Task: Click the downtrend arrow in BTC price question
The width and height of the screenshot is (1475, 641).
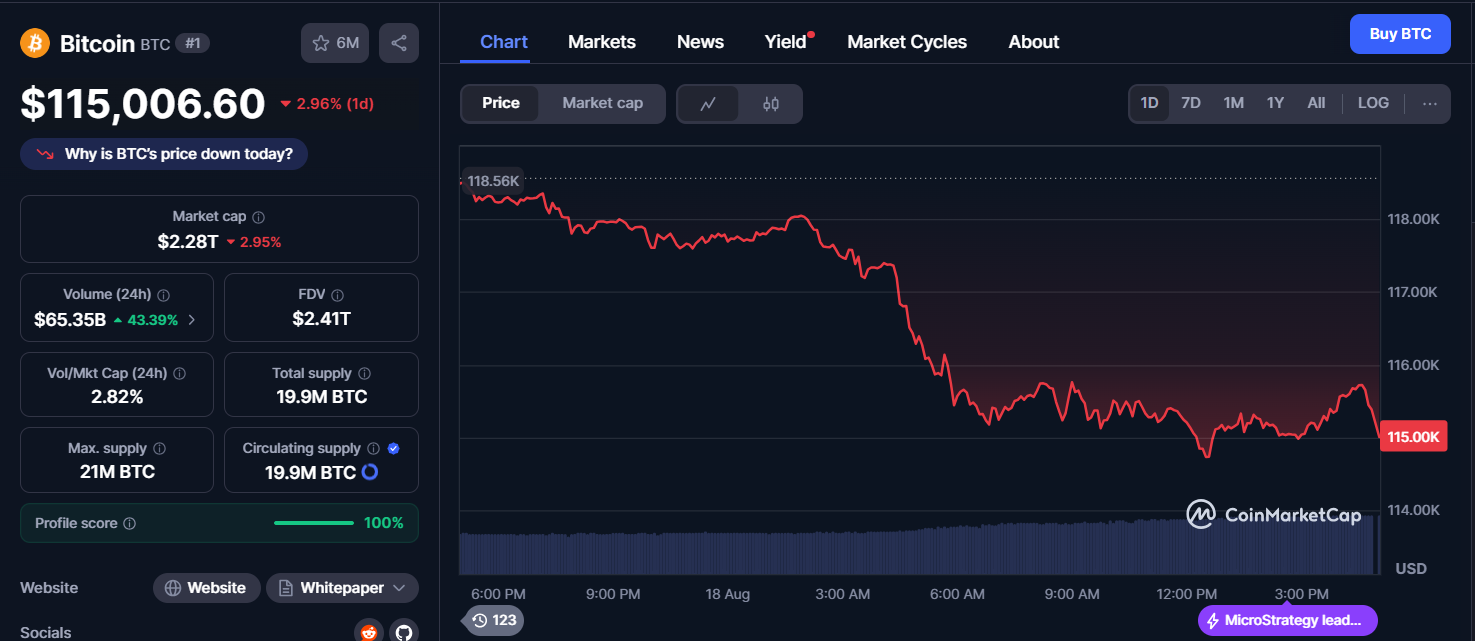Action: tap(45, 154)
